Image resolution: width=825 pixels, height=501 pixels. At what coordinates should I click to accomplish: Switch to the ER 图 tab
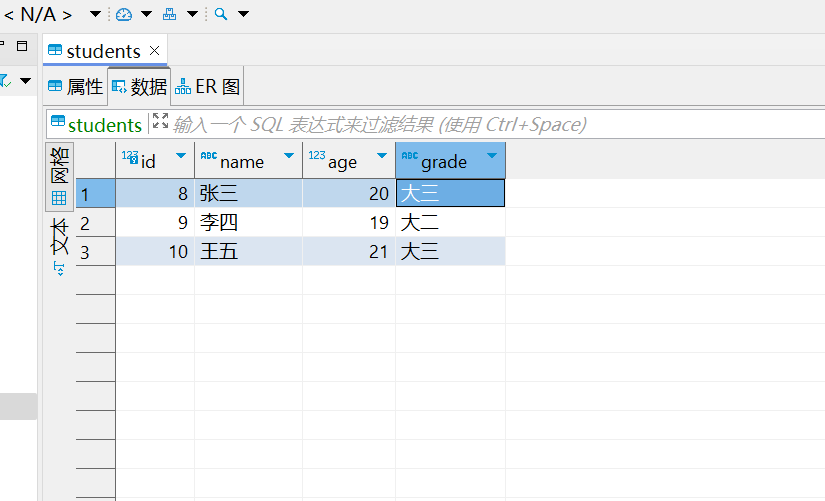tap(207, 86)
